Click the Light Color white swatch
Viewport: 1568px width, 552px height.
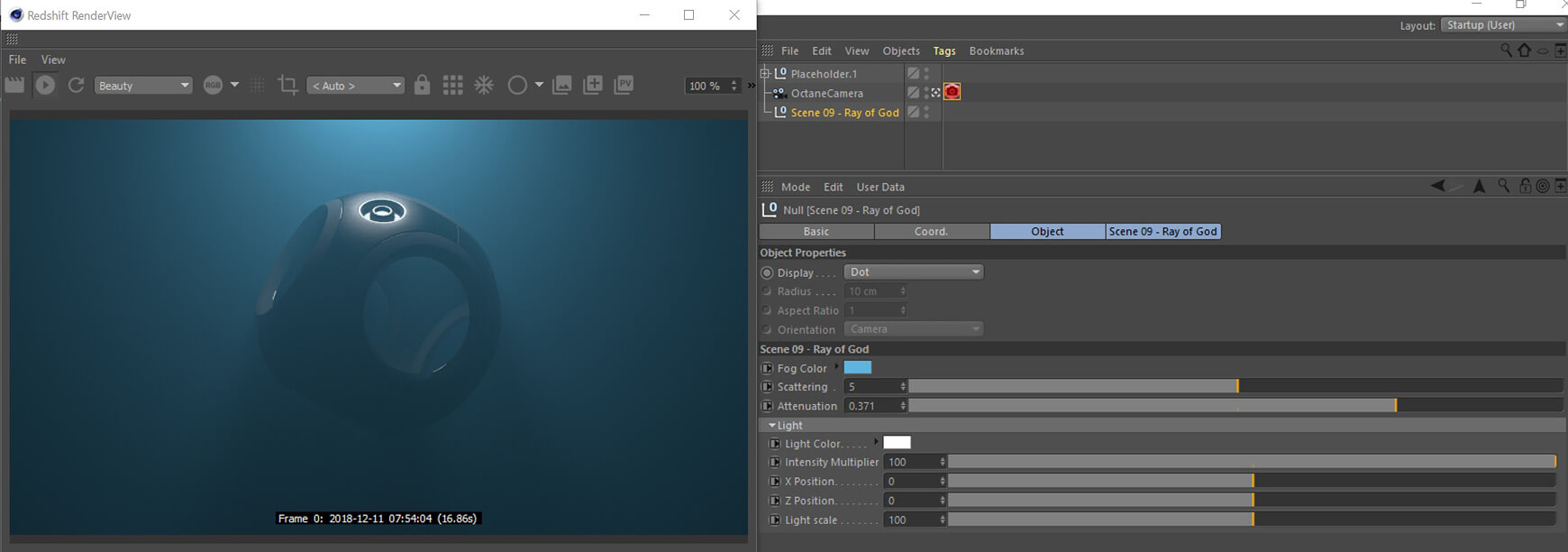(x=897, y=443)
